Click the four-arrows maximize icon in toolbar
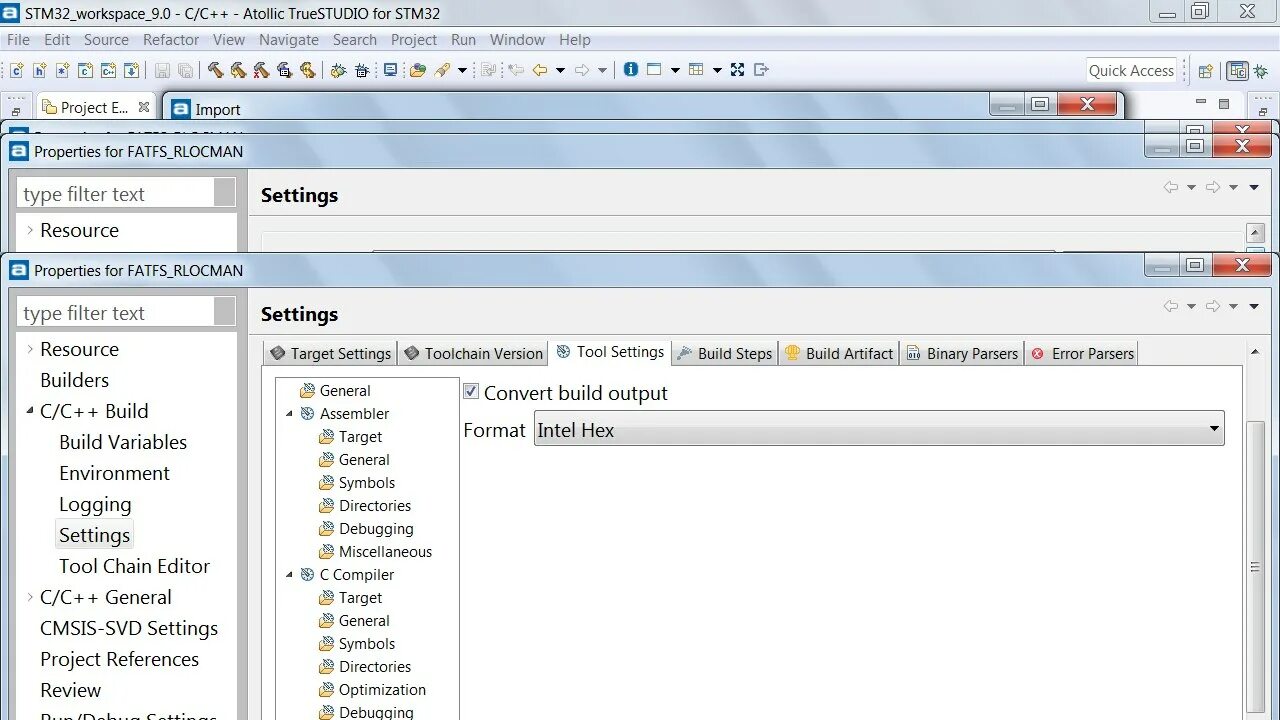1280x720 pixels. click(737, 70)
